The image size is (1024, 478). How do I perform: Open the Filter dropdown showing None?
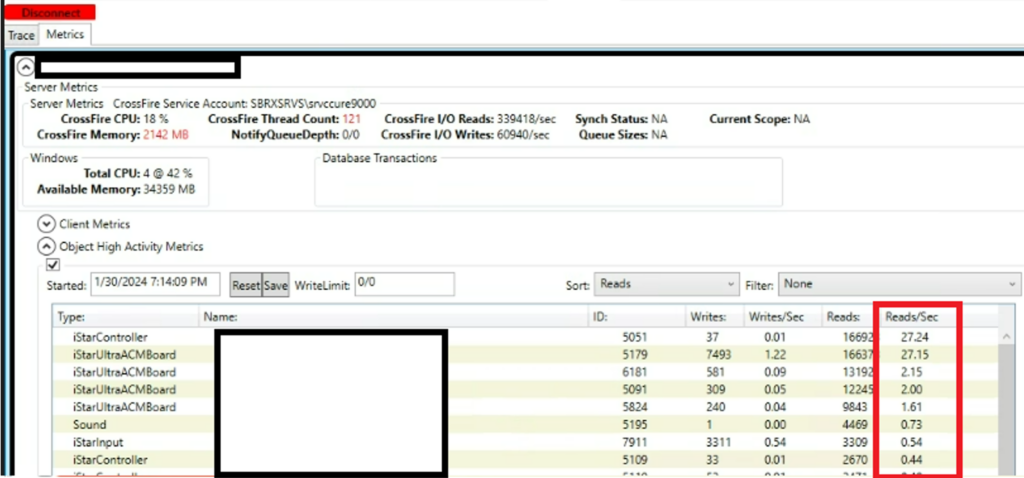tap(898, 285)
